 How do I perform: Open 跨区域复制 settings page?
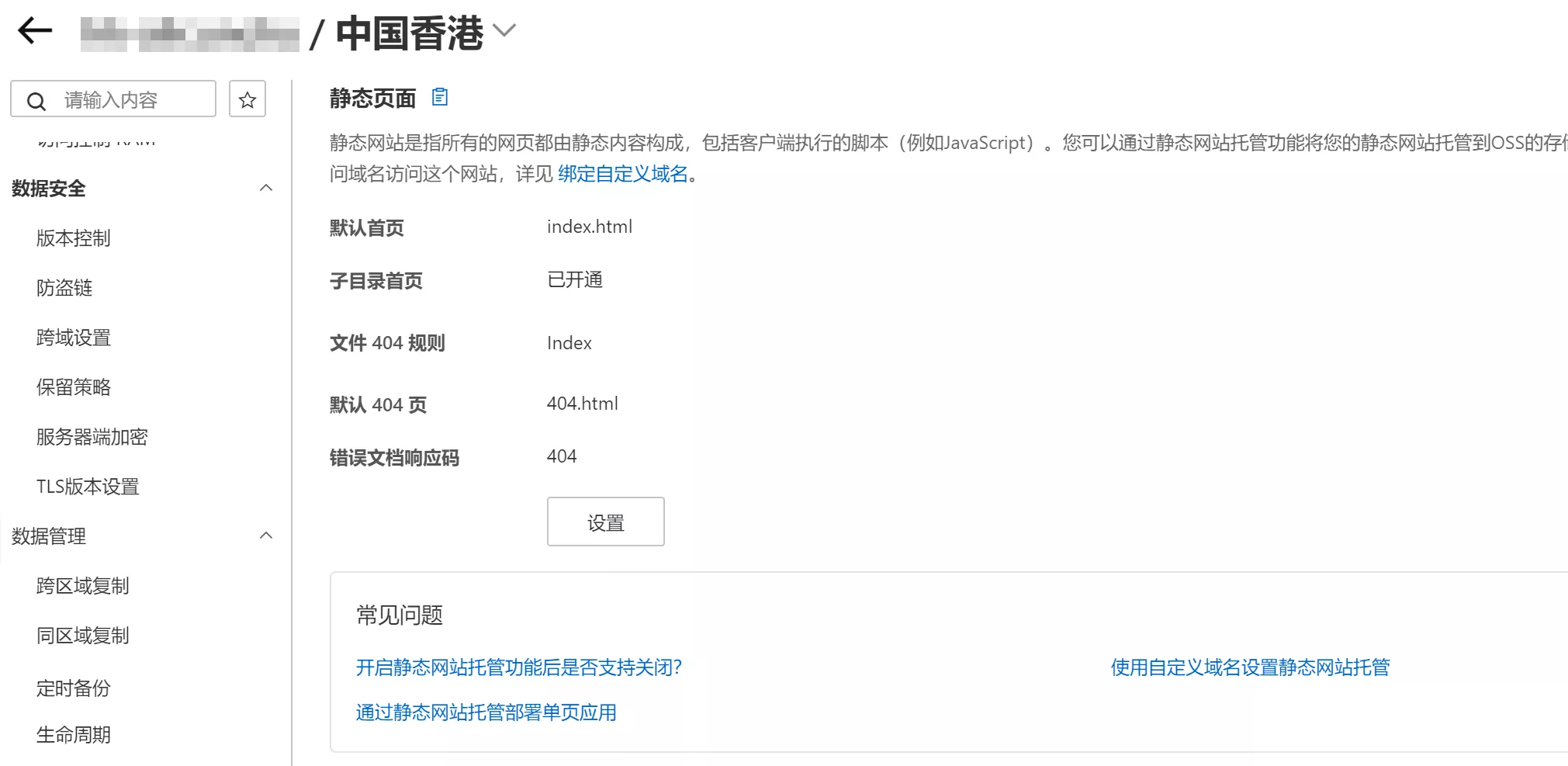83,586
